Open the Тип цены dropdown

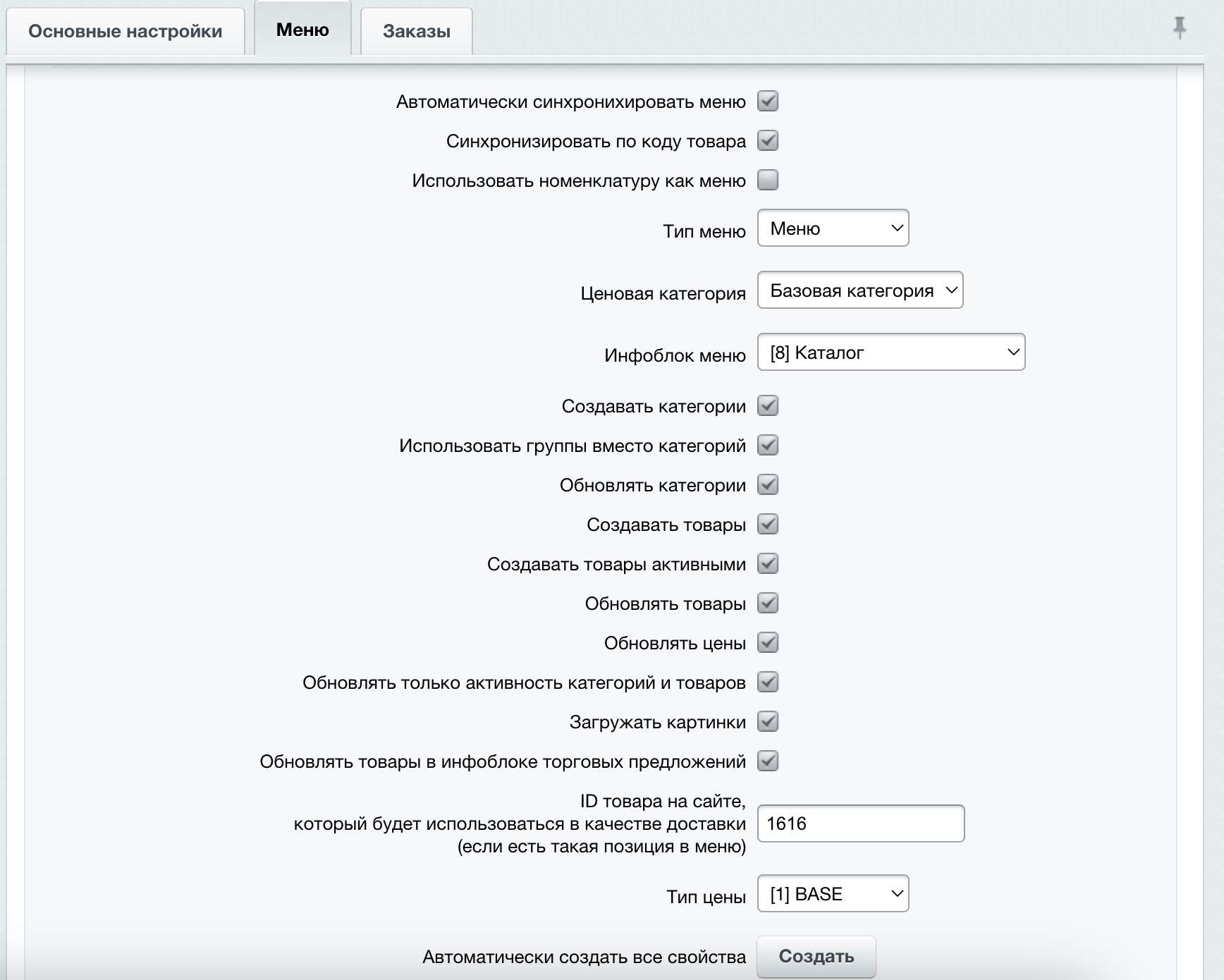833,894
